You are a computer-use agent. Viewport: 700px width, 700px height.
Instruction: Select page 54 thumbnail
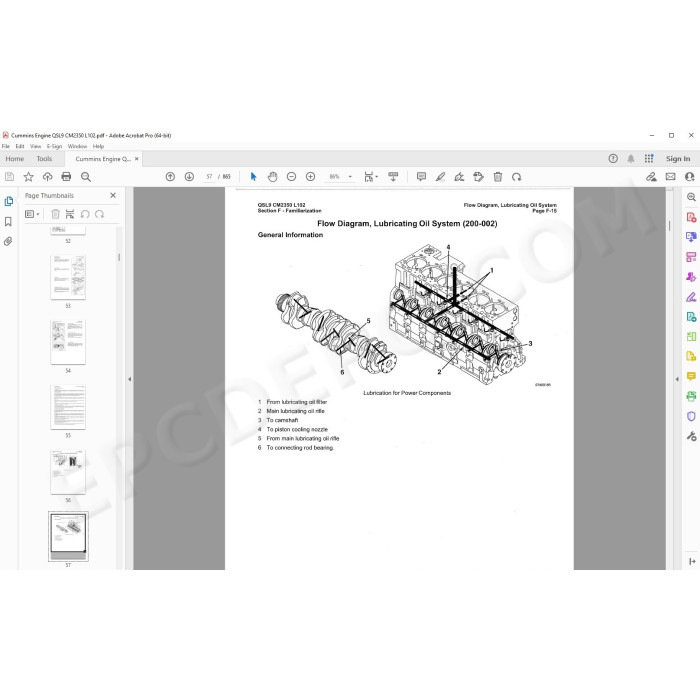68,342
